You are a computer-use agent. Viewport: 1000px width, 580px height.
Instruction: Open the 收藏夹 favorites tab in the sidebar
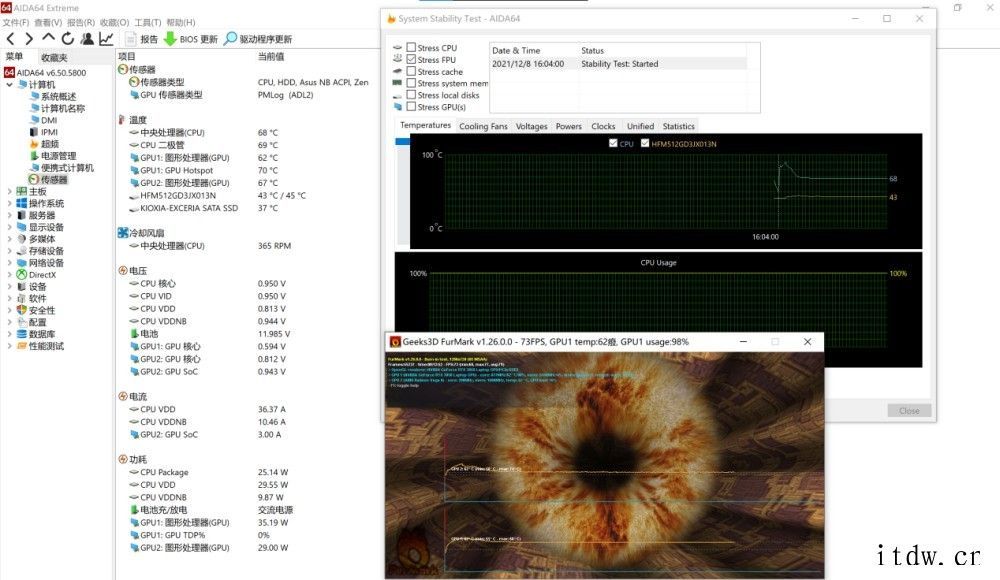(54, 57)
